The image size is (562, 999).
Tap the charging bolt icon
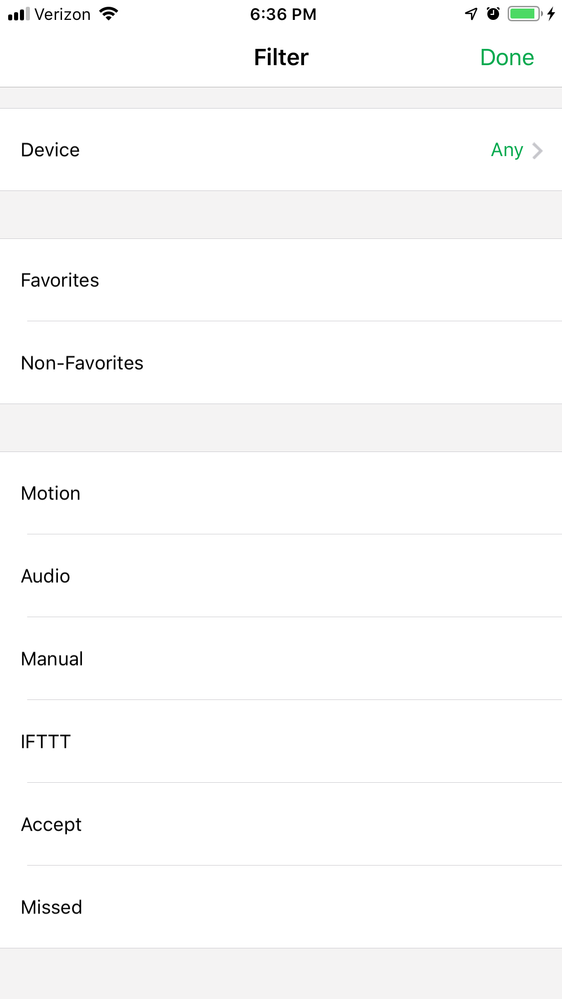[551, 14]
